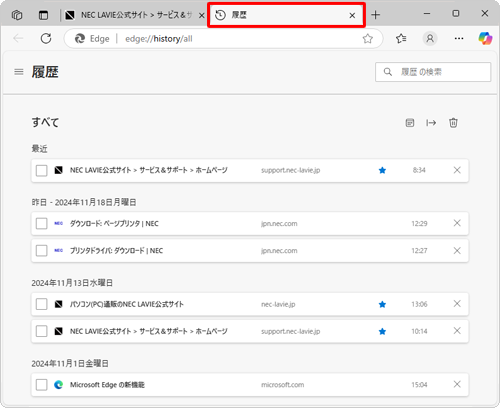Delete the 8:34 history entry

coord(457,170)
